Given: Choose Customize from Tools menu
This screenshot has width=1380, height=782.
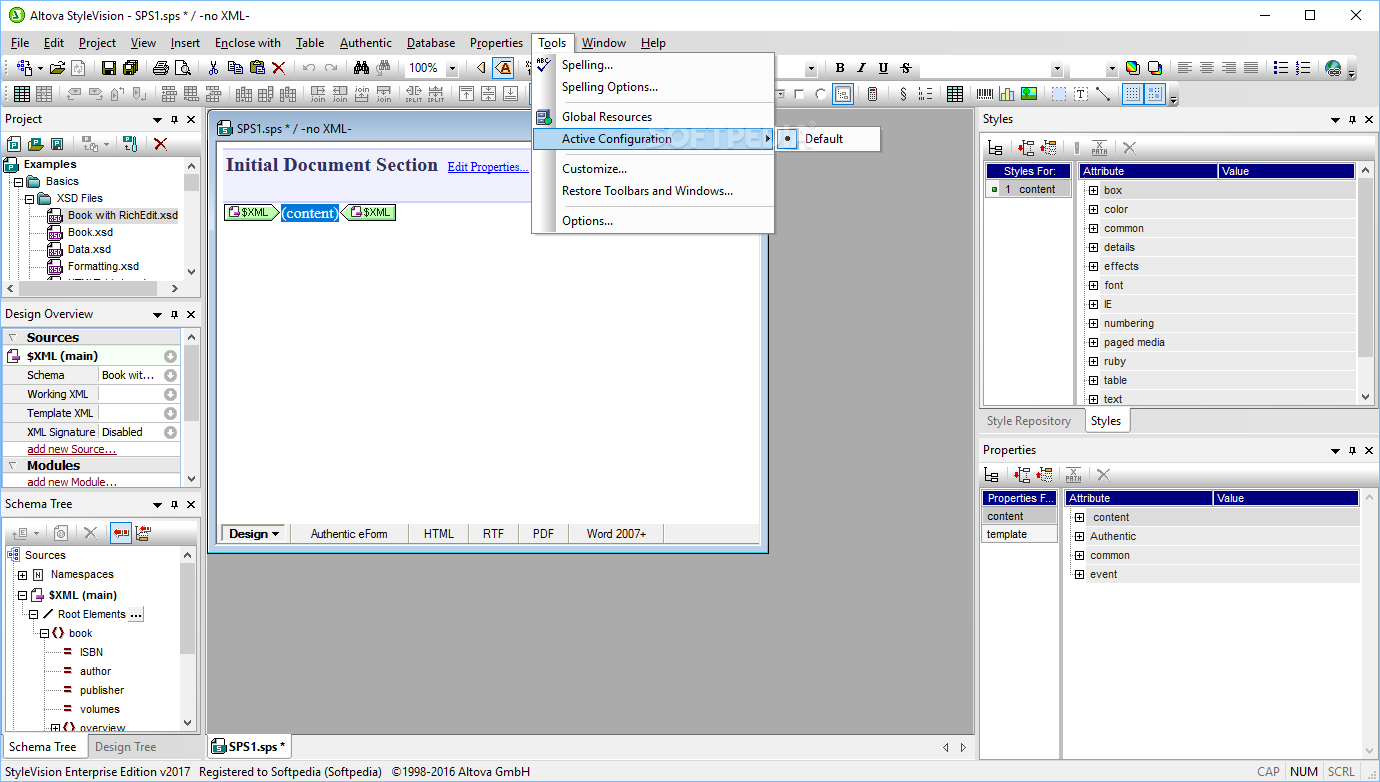Looking at the screenshot, I should click(594, 169).
